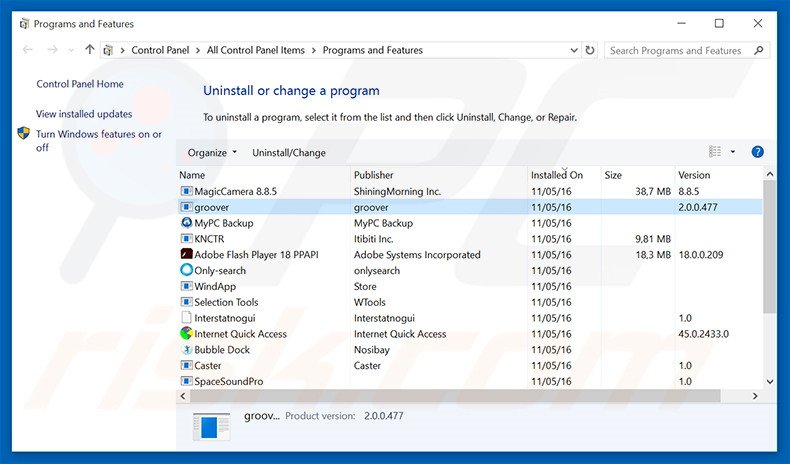Click the groover program icon in list
790x464 pixels.
tap(186, 207)
